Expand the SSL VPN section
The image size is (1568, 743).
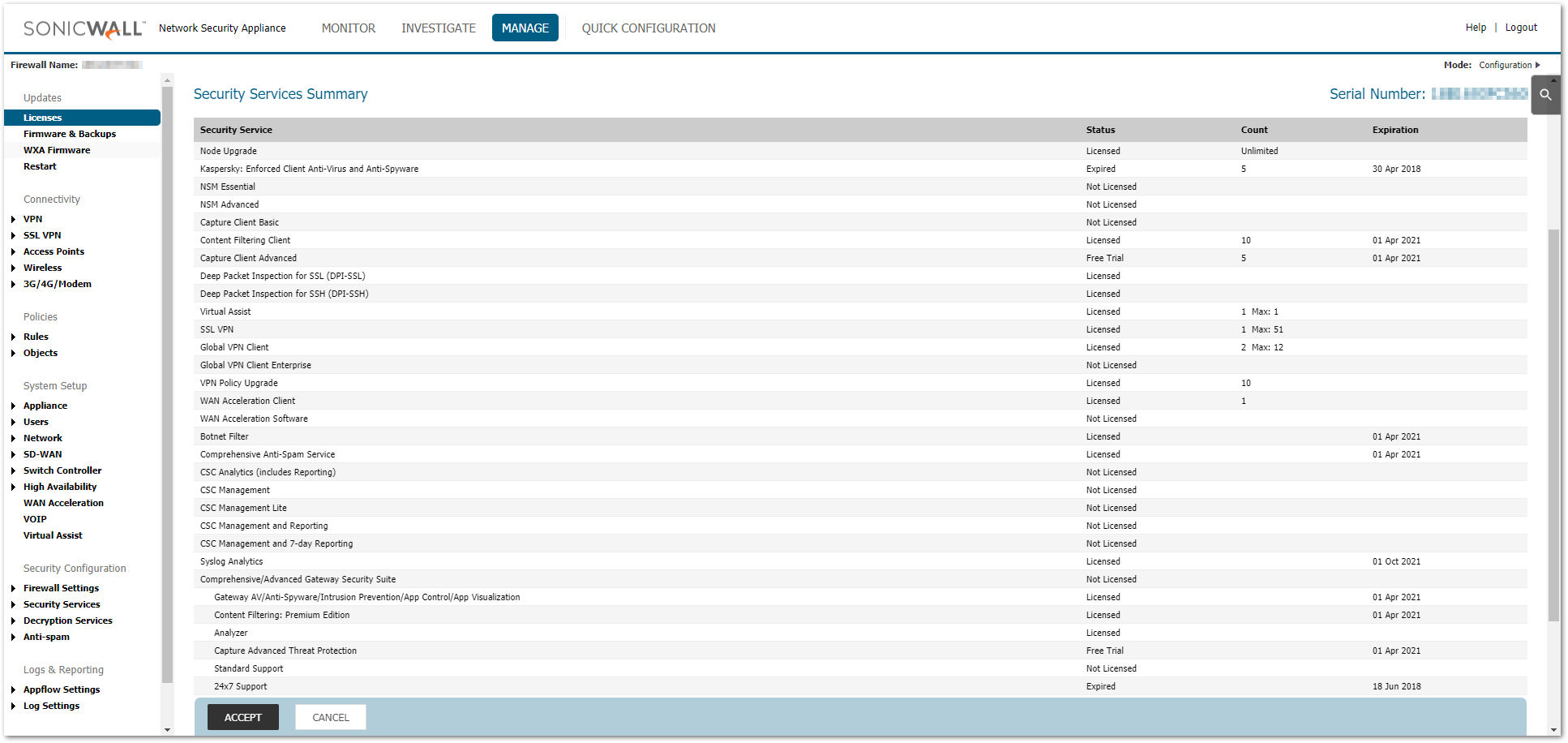14,235
